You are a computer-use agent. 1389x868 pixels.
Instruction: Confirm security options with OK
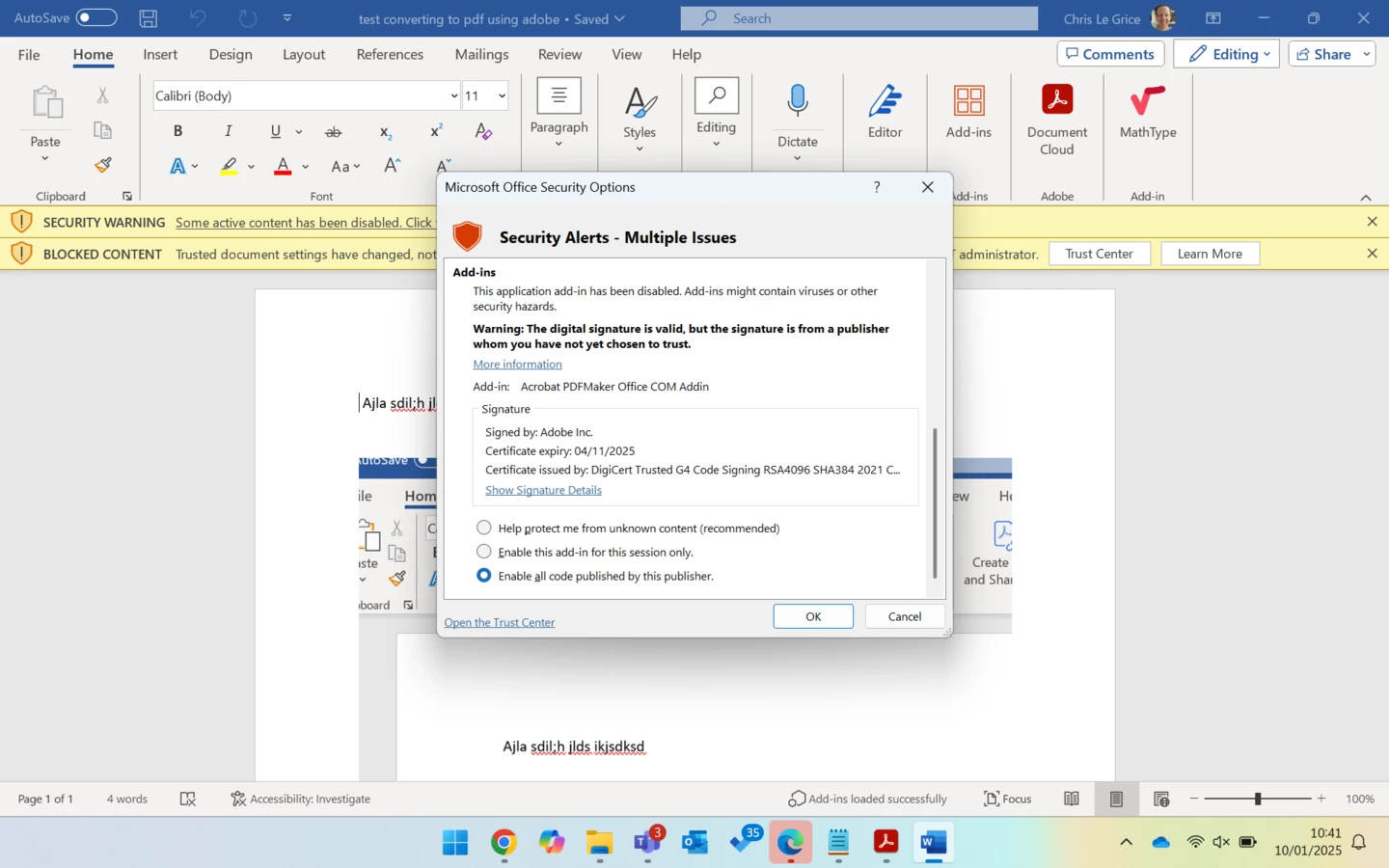tap(813, 616)
